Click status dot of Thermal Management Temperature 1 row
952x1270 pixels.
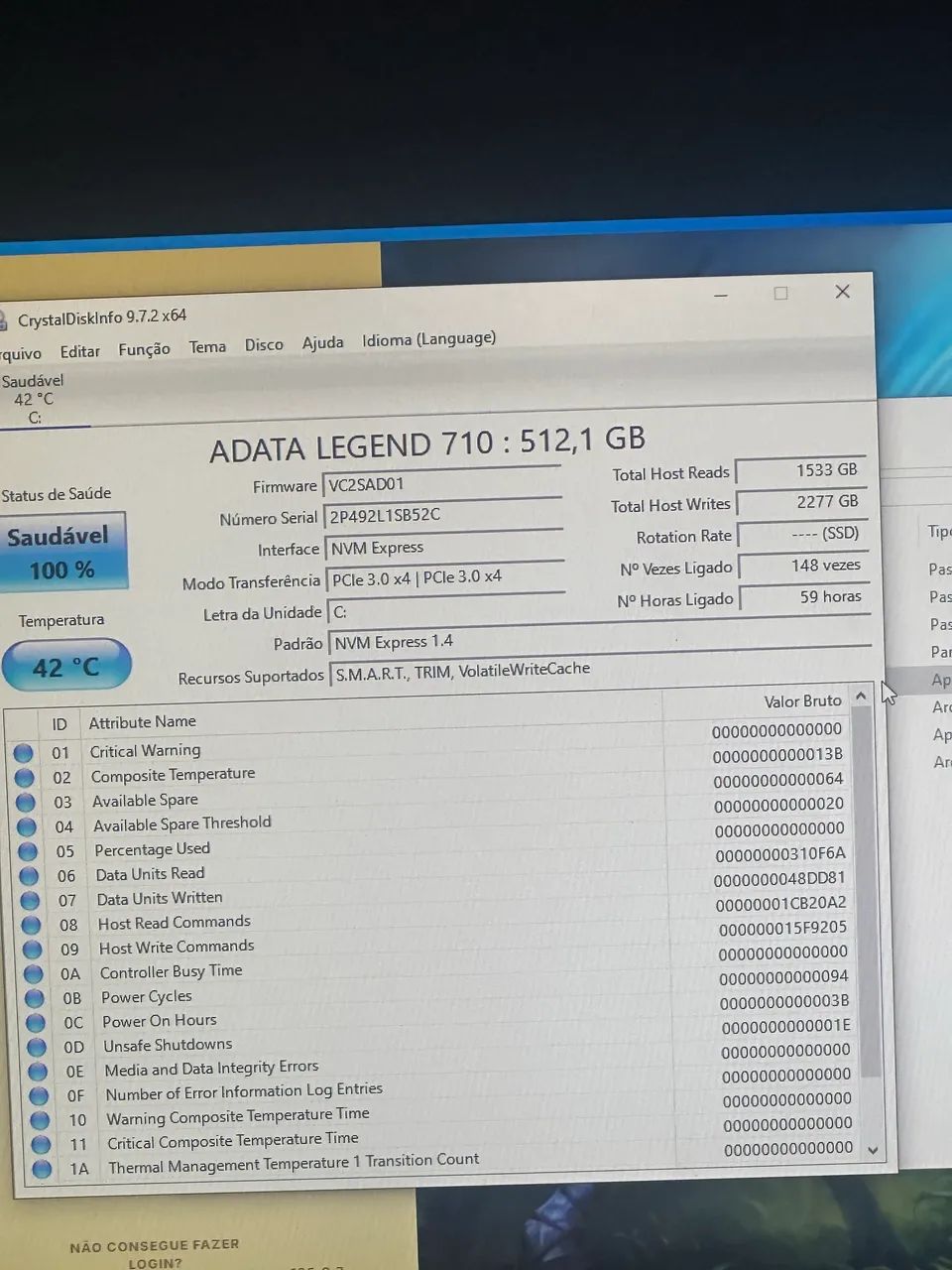tap(42, 1169)
